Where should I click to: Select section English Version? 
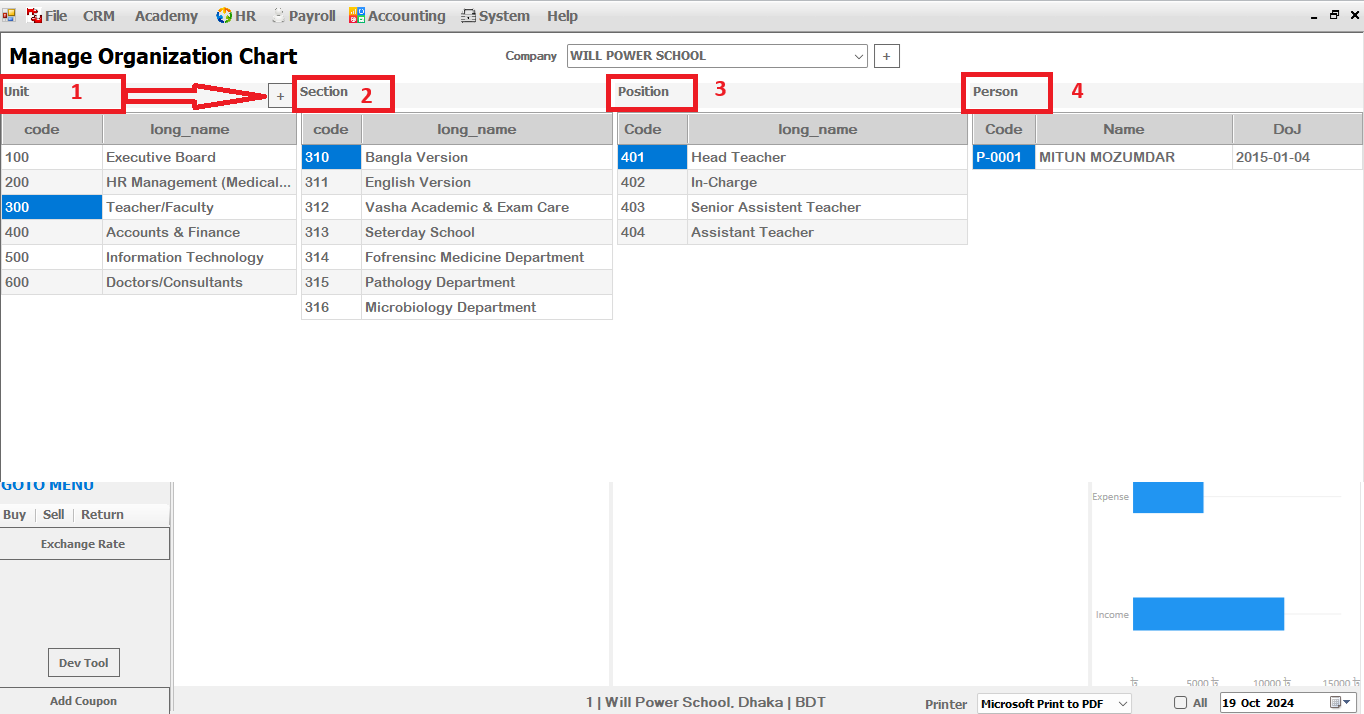click(x=457, y=182)
